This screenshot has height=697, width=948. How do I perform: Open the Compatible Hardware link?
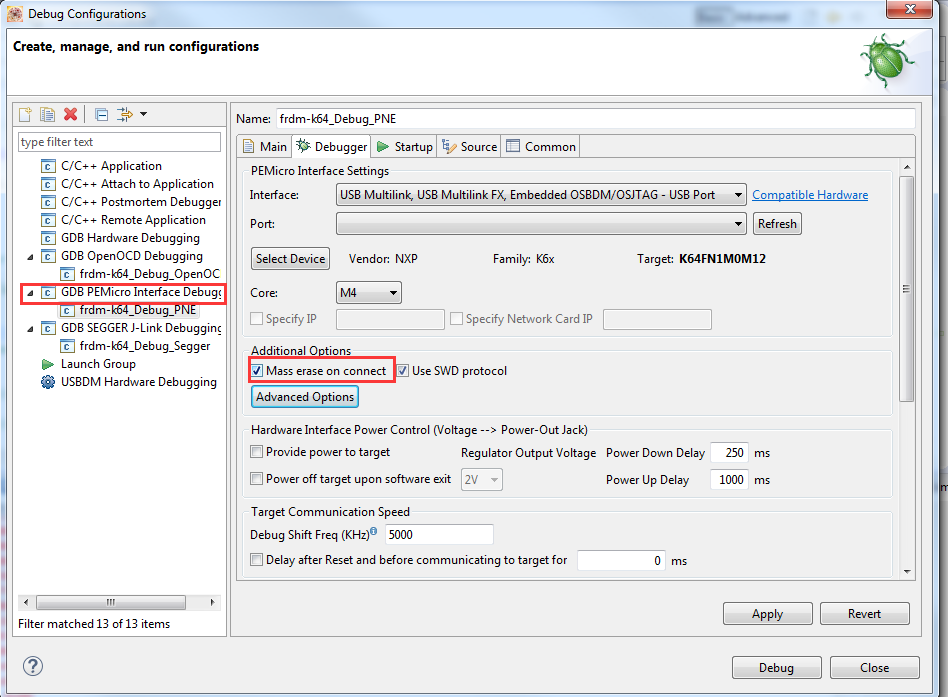click(810, 195)
